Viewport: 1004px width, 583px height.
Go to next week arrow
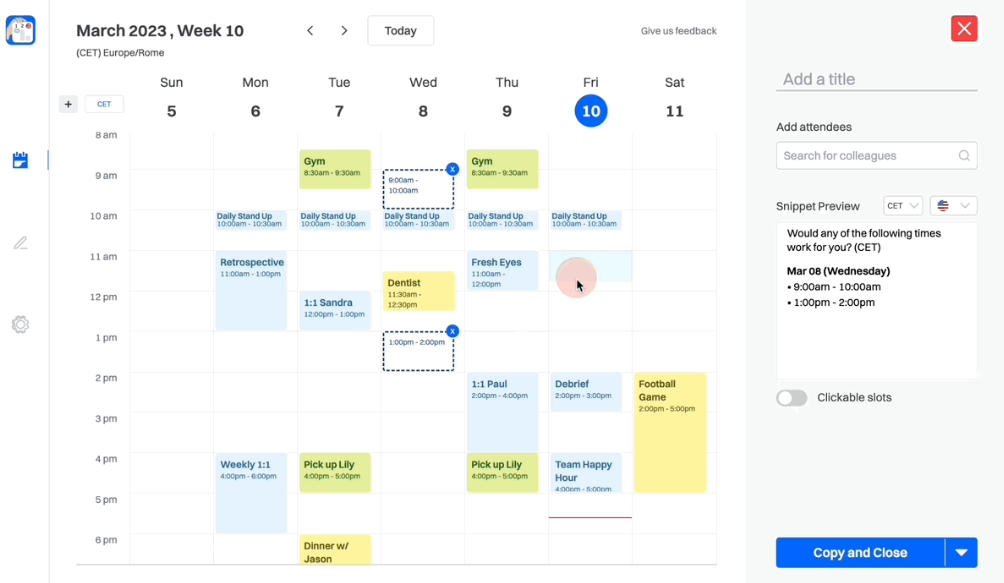coord(344,31)
